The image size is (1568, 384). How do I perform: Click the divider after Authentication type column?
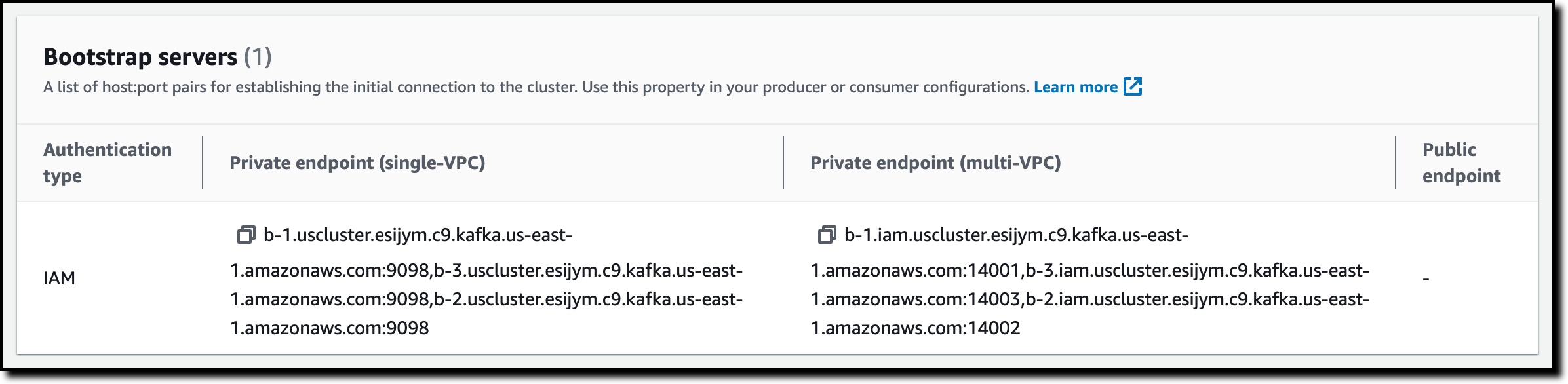[x=203, y=163]
